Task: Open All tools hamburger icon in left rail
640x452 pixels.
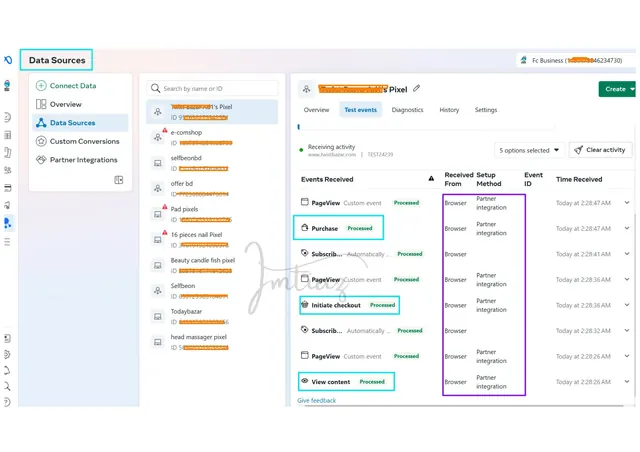Action: [7, 242]
